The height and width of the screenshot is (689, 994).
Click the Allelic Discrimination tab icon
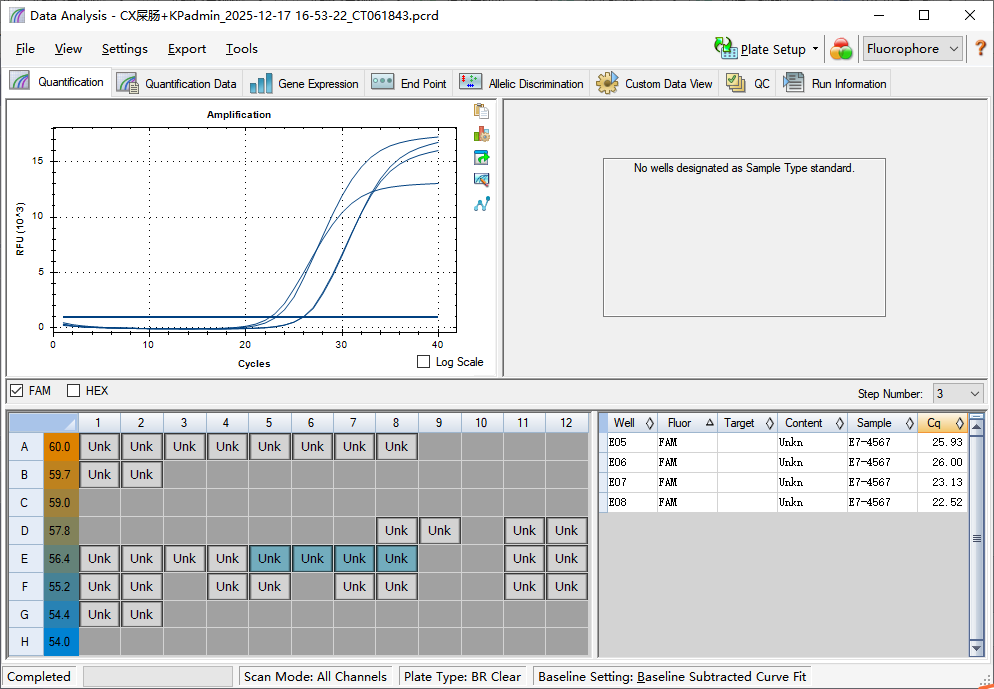471,81
